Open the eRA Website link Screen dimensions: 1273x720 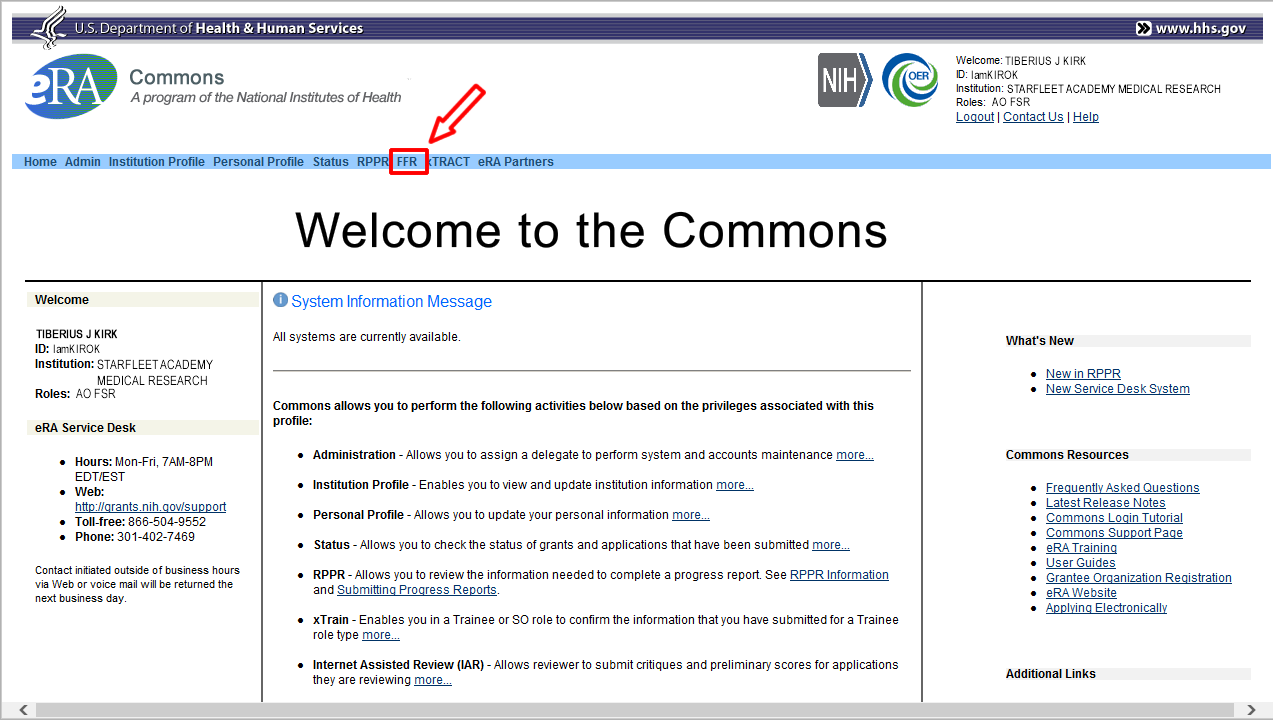pos(1081,593)
